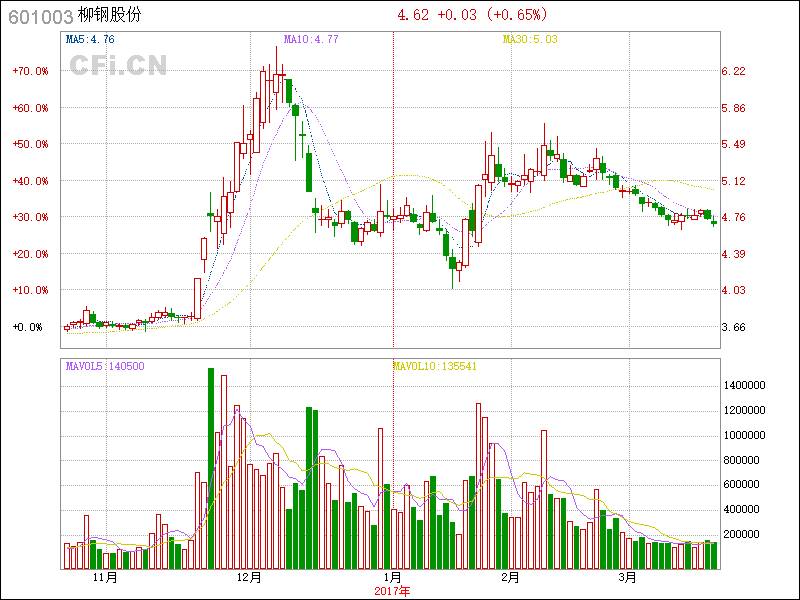Select the 1月 marker on time axis
Image resolution: width=800 pixels, height=600 pixels.
pos(393,578)
